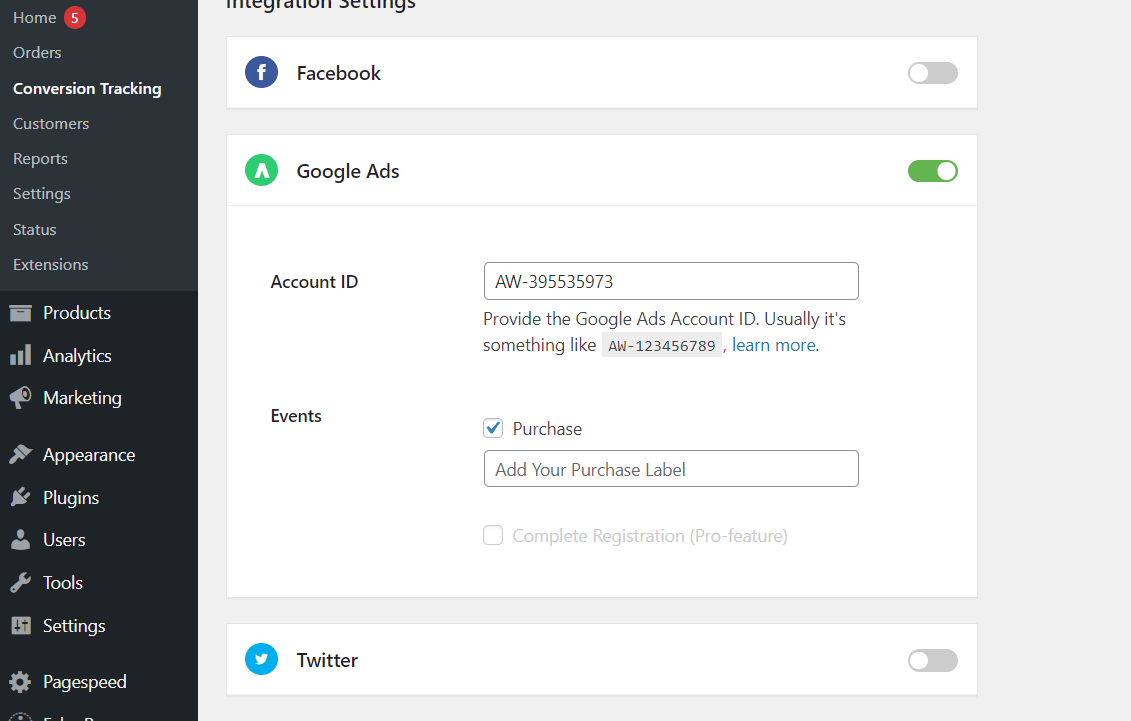
Task: Click the Plugins plug icon
Action: [20, 497]
